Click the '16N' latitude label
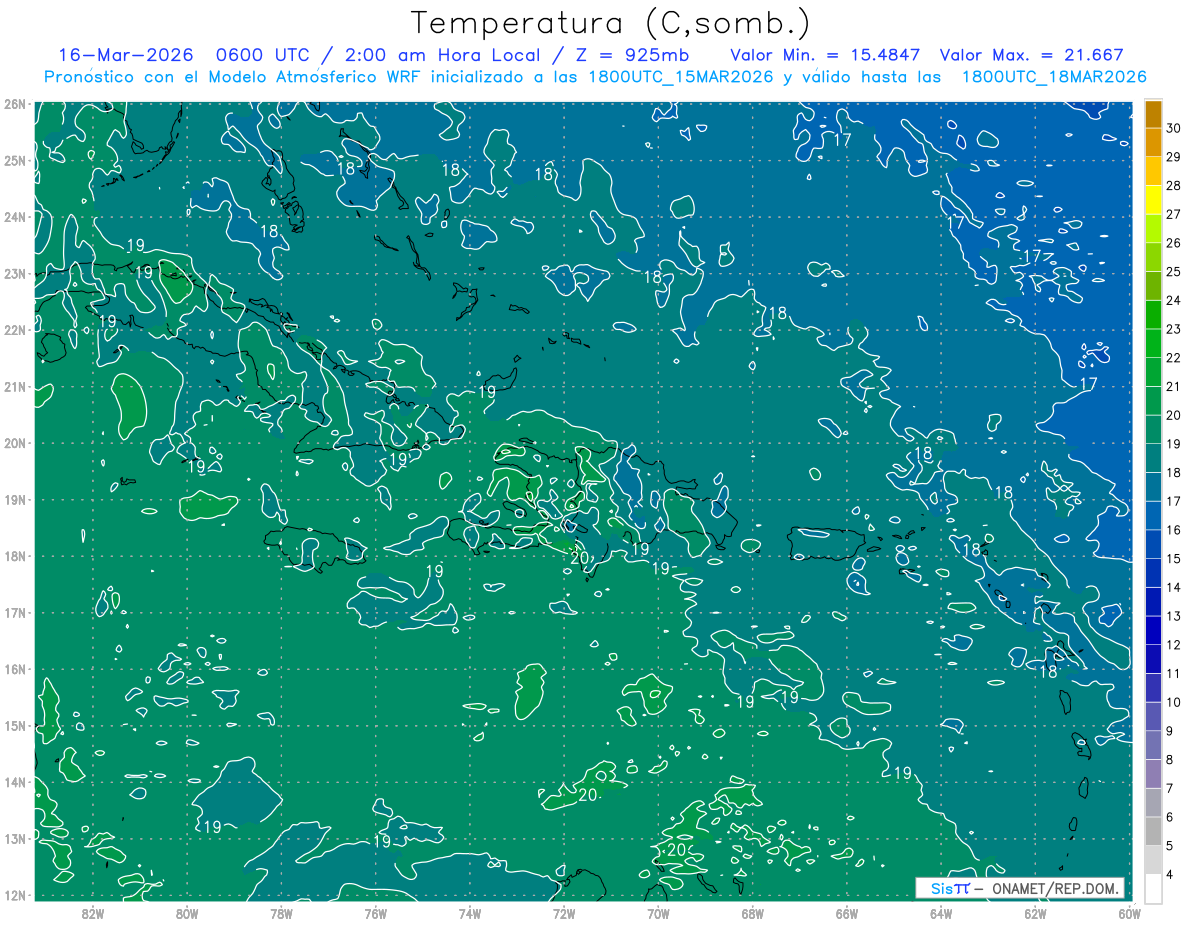The image size is (1200, 927). coord(15,669)
